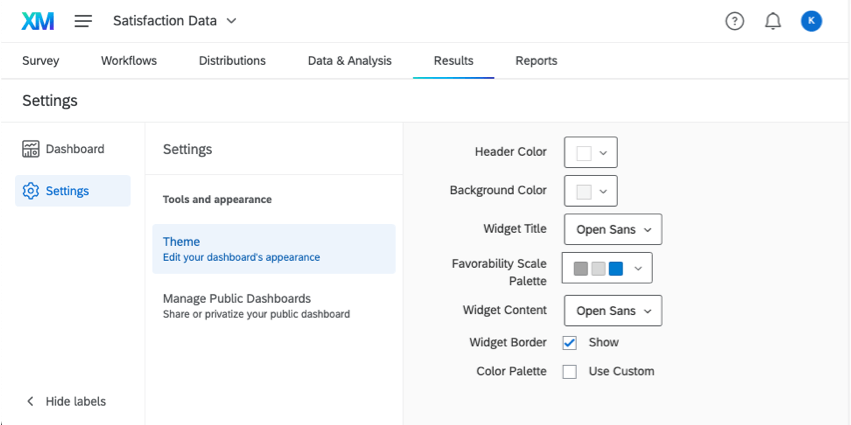
Task: Click the XM logo icon
Action: click(x=38, y=21)
